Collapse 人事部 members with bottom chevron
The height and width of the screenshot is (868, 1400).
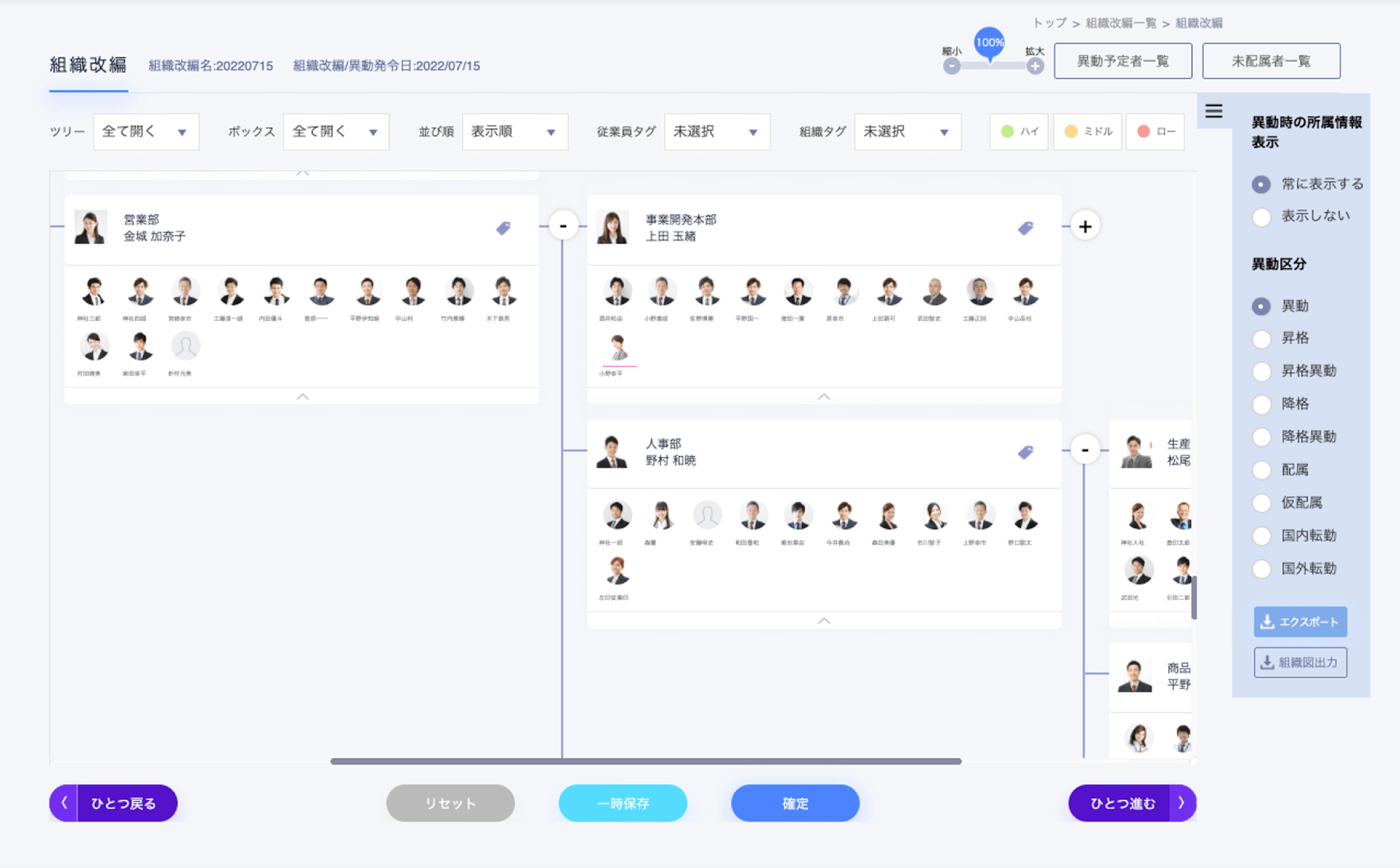pyautogui.click(x=824, y=621)
